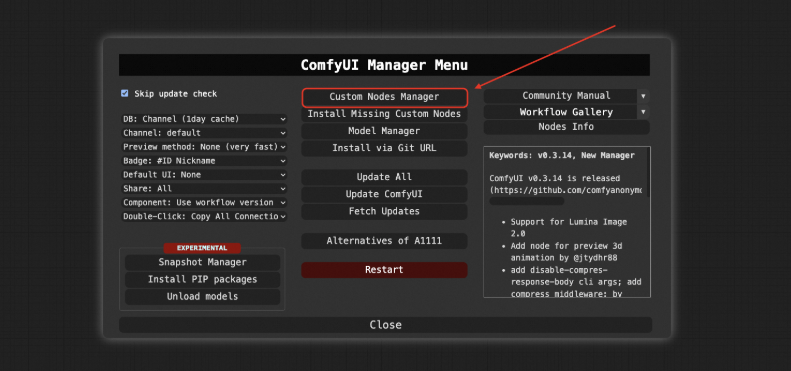Open Alternatives of A1111

[384, 241]
